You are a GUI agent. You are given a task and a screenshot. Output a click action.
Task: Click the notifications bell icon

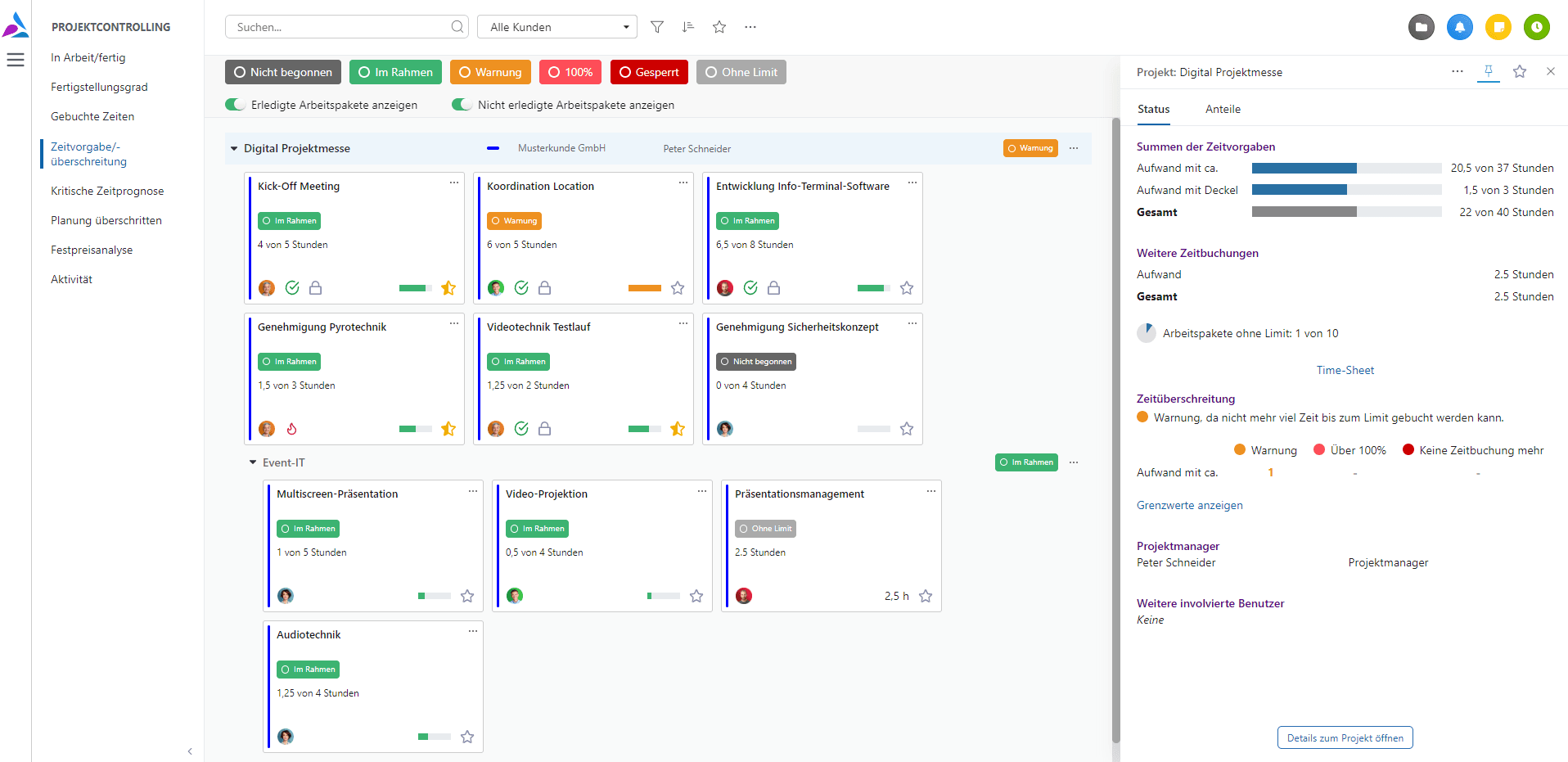click(1459, 27)
